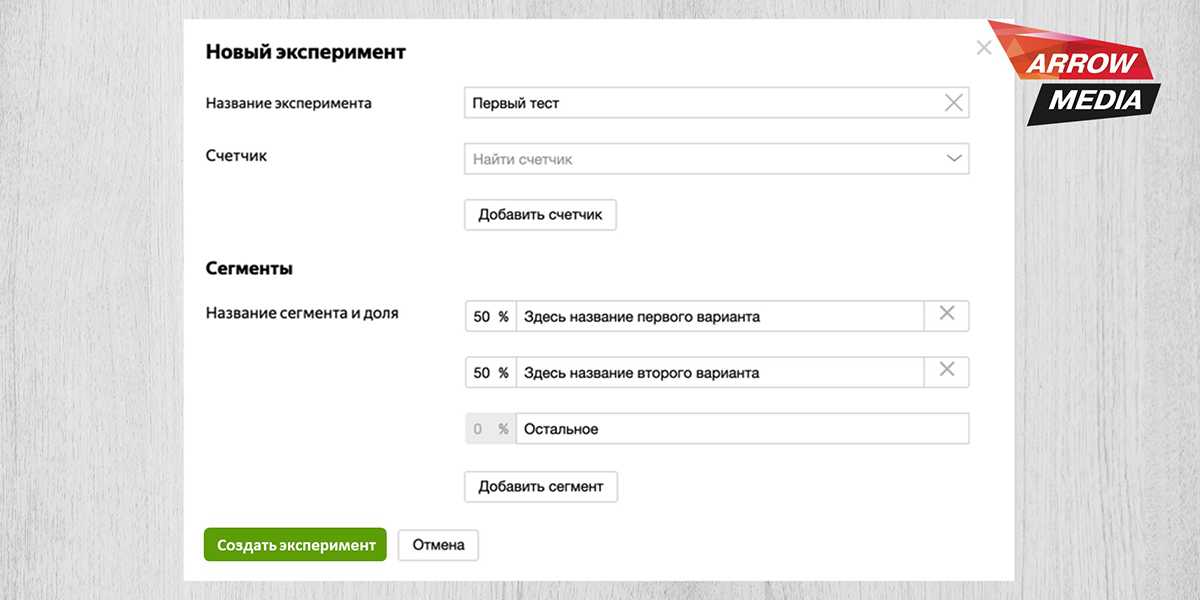Remove the first variant segment

pyautogui.click(x=947, y=315)
